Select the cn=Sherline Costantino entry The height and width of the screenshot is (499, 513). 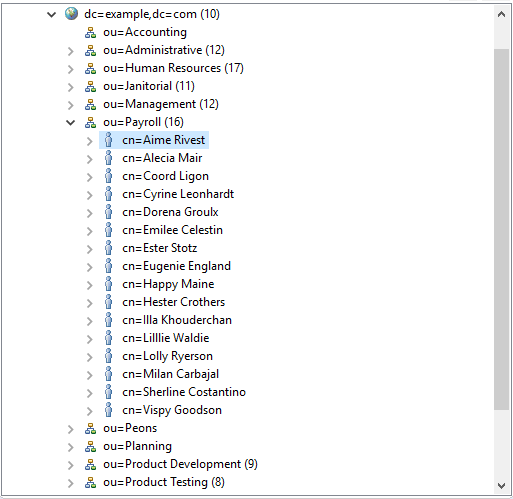[x=184, y=392]
